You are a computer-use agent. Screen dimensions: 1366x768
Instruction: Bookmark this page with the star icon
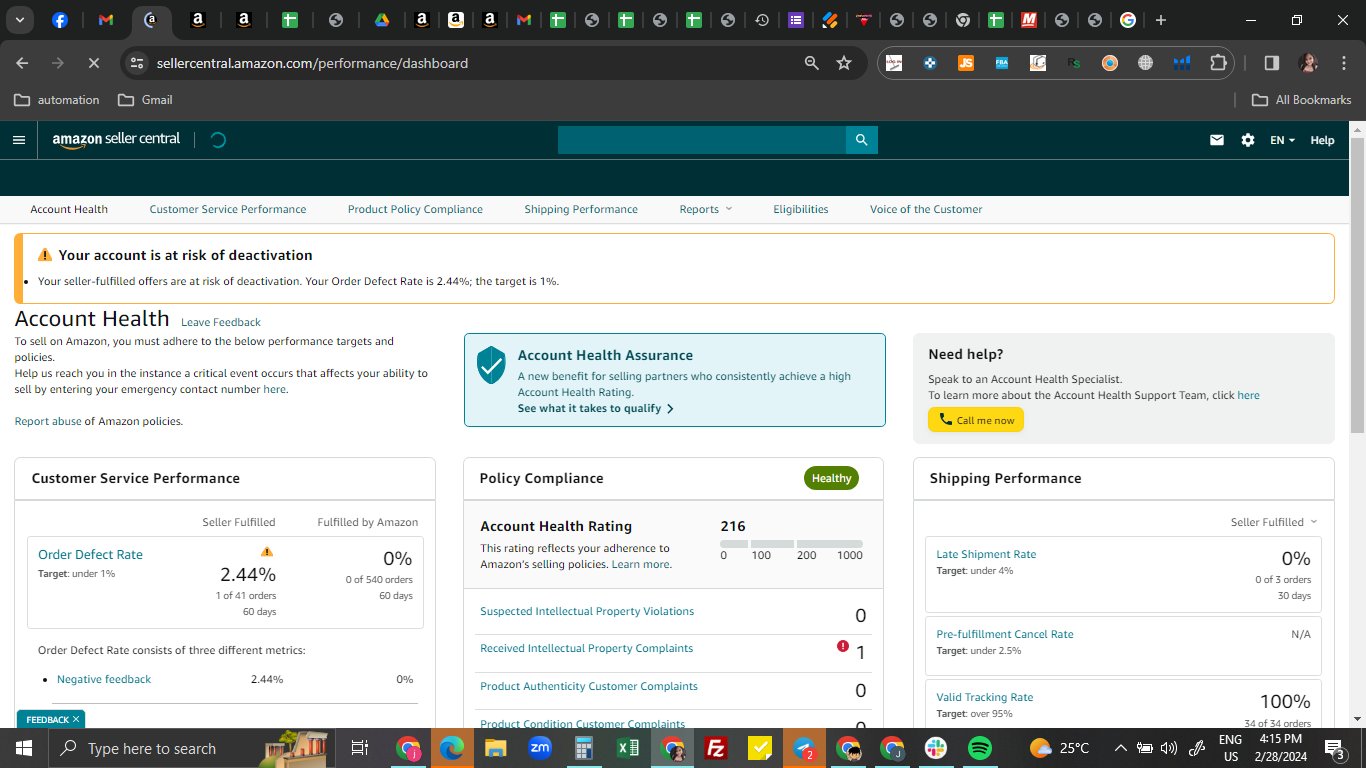[x=844, y=63]
